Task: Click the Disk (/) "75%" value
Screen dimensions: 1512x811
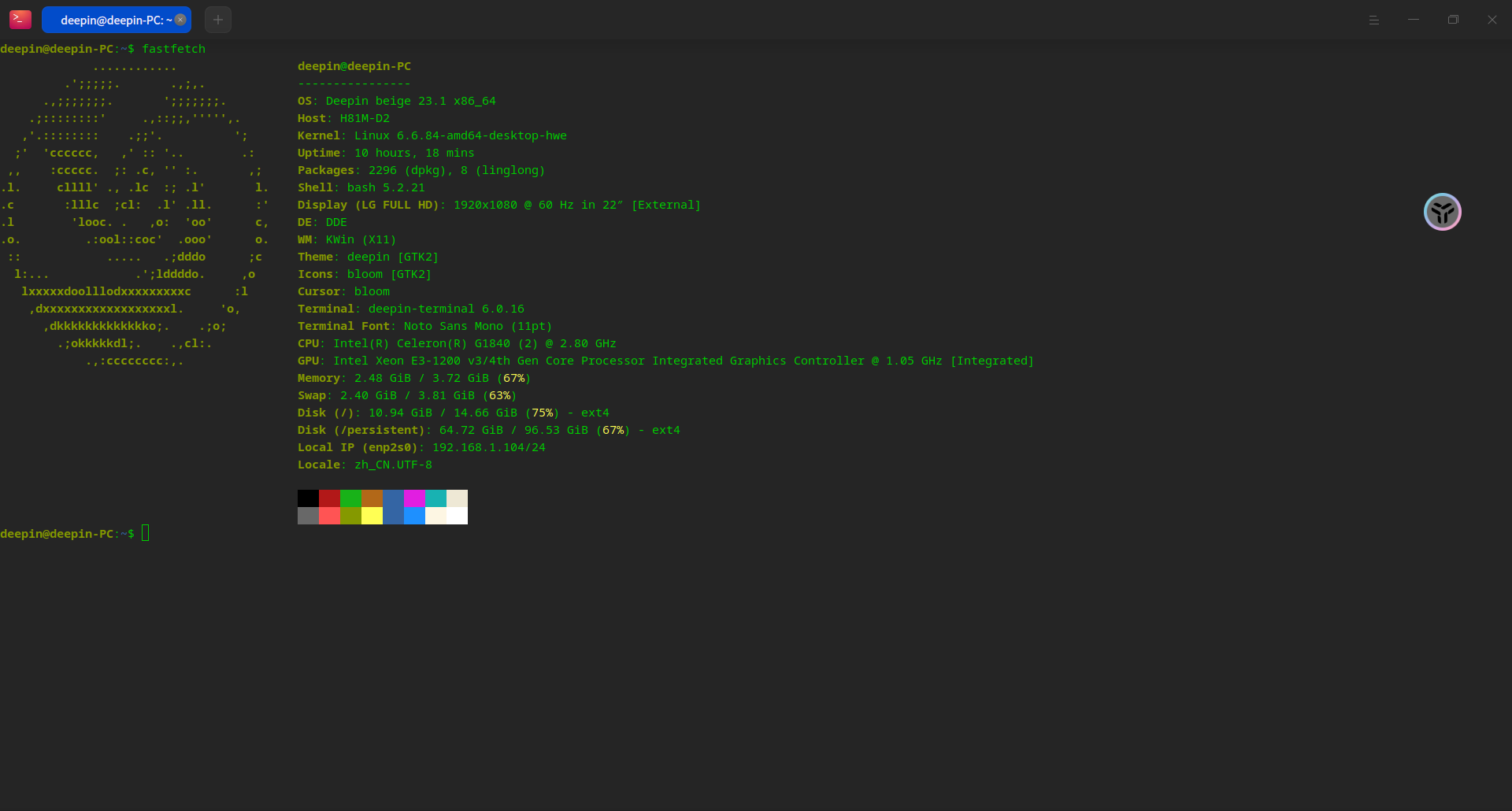Action: point(542,413)
